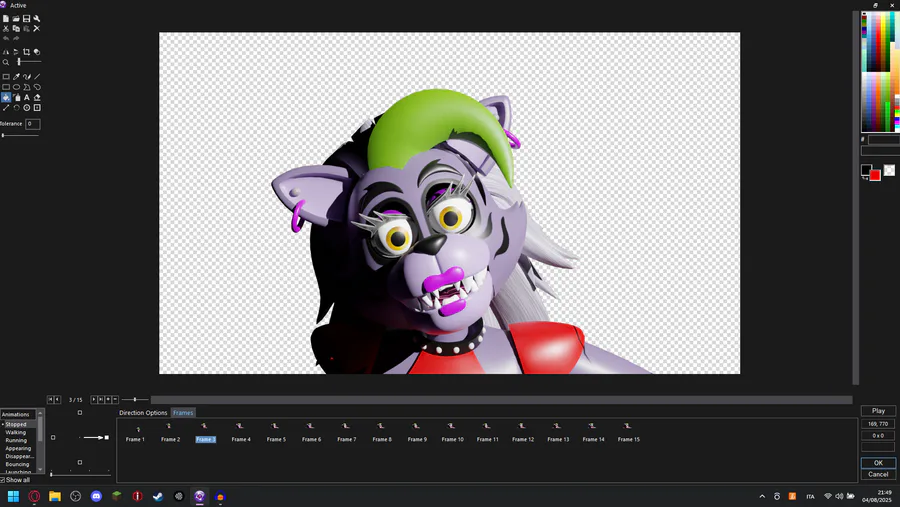Select the Line tool
The image size is (900, 507).
pos(37,76)
